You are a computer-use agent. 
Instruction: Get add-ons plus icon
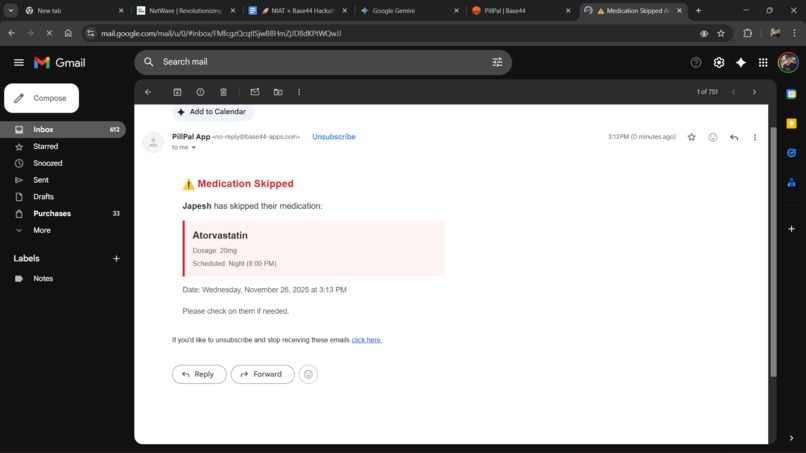click(x=791, y=228)
